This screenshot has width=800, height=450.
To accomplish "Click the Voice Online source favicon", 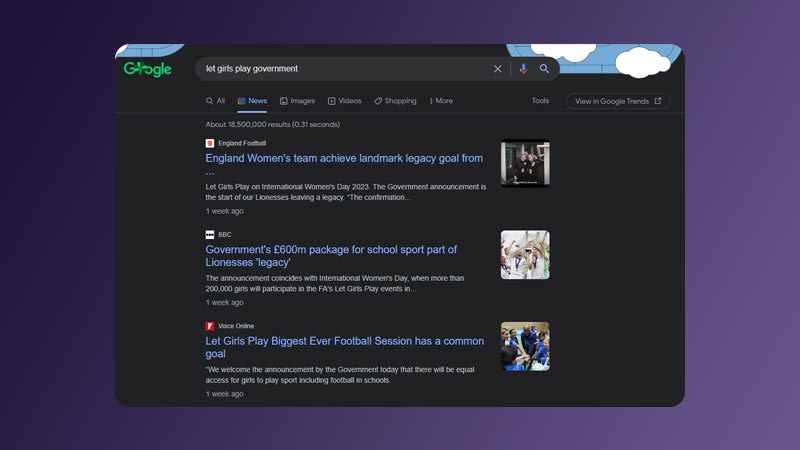I will pyautogui.click(x=210, y=326).
